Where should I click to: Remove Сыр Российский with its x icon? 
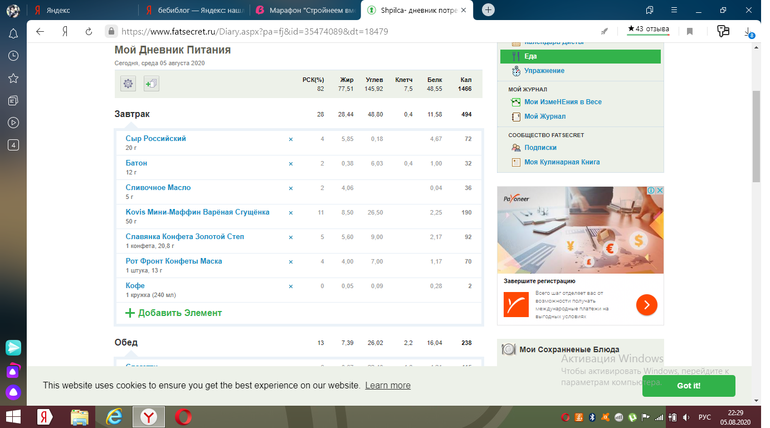pos(291,139)
